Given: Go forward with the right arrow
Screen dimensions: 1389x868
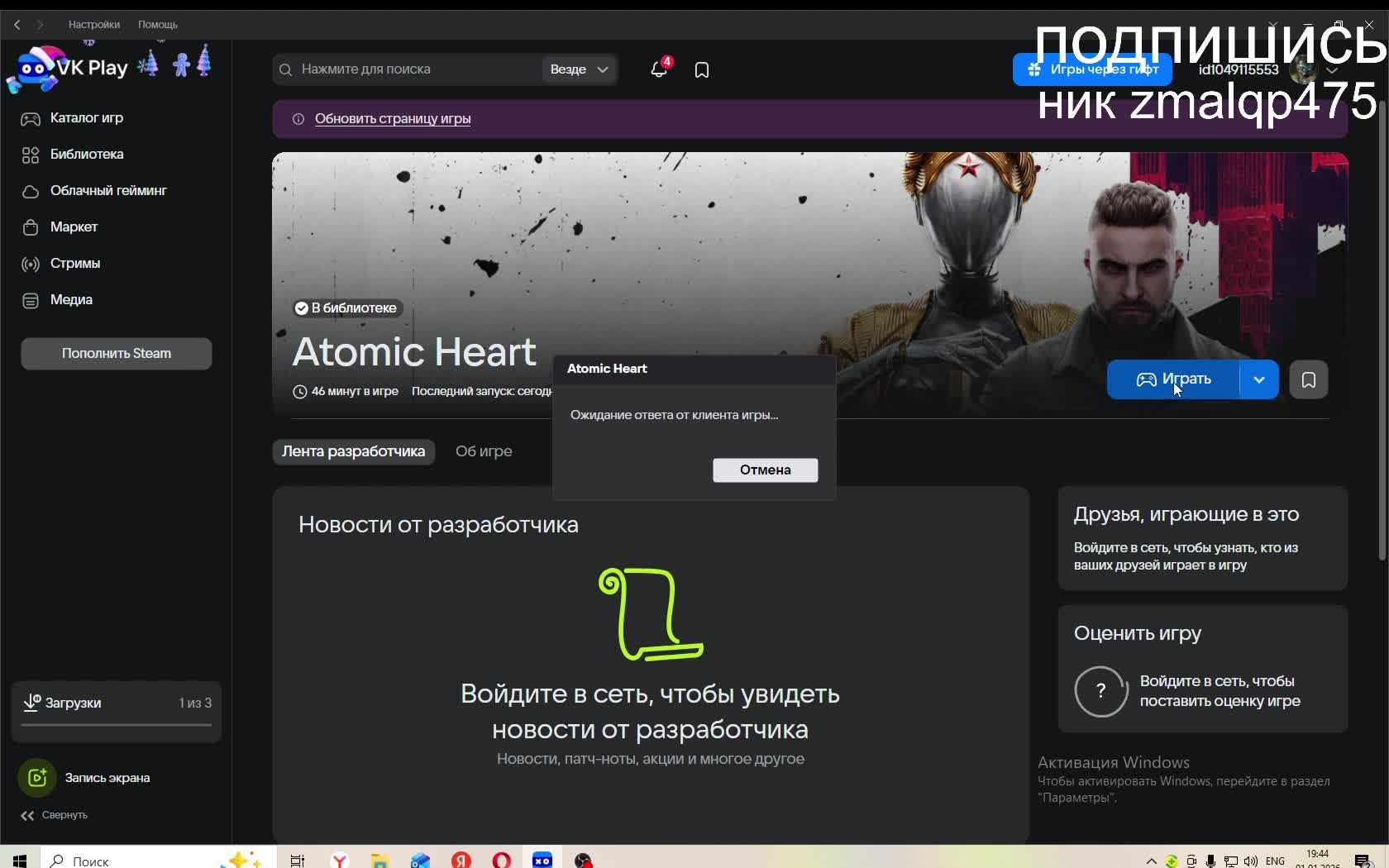Looking at the screenshot, I should point(40,25).
